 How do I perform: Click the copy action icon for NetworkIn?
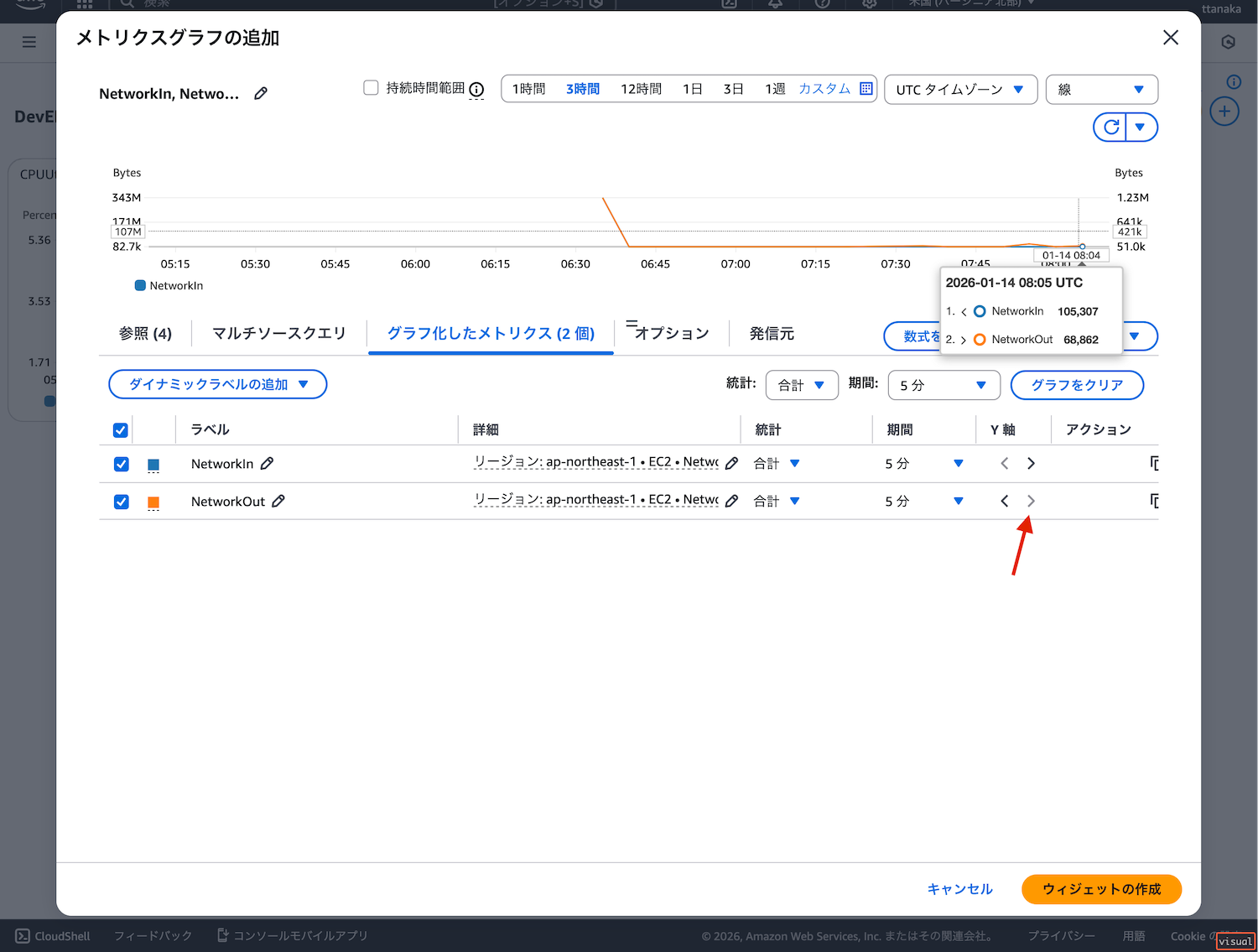[1154, 464]
